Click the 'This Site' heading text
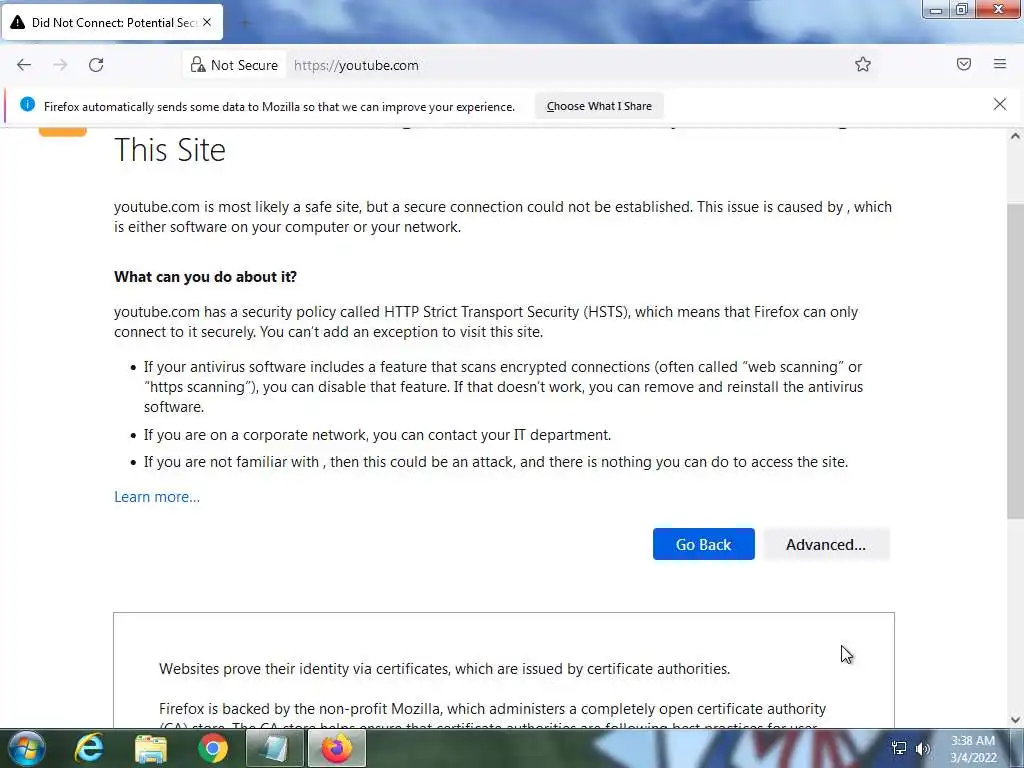This screenshot has width=1024, height=768. pos(170,150)
